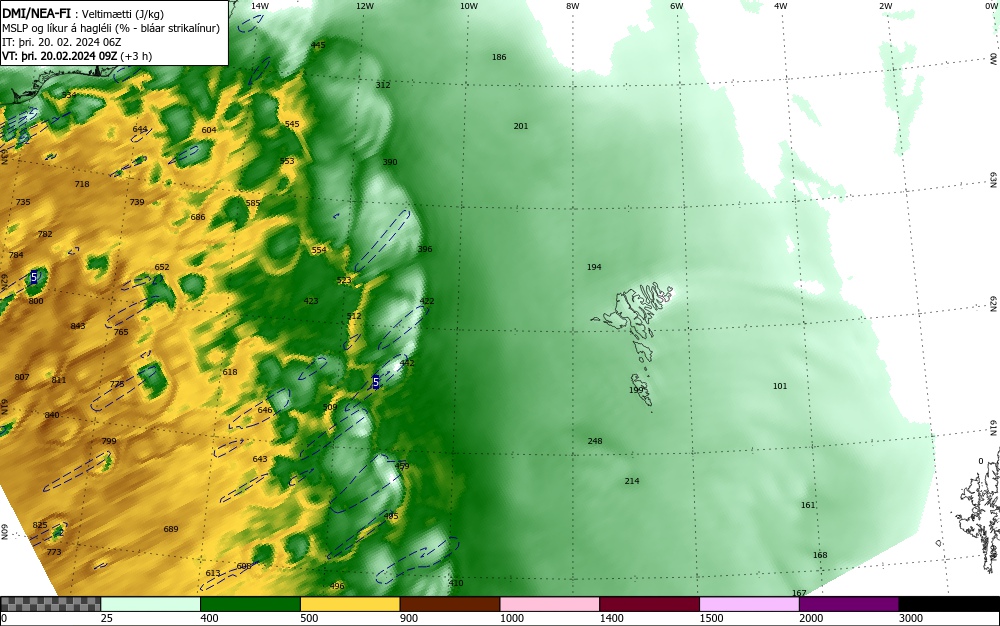Viewport: 1000px width, 626px height.
Task: Click the map value '199' by the southern Faroe island
Action: click(x=636, y=390)
